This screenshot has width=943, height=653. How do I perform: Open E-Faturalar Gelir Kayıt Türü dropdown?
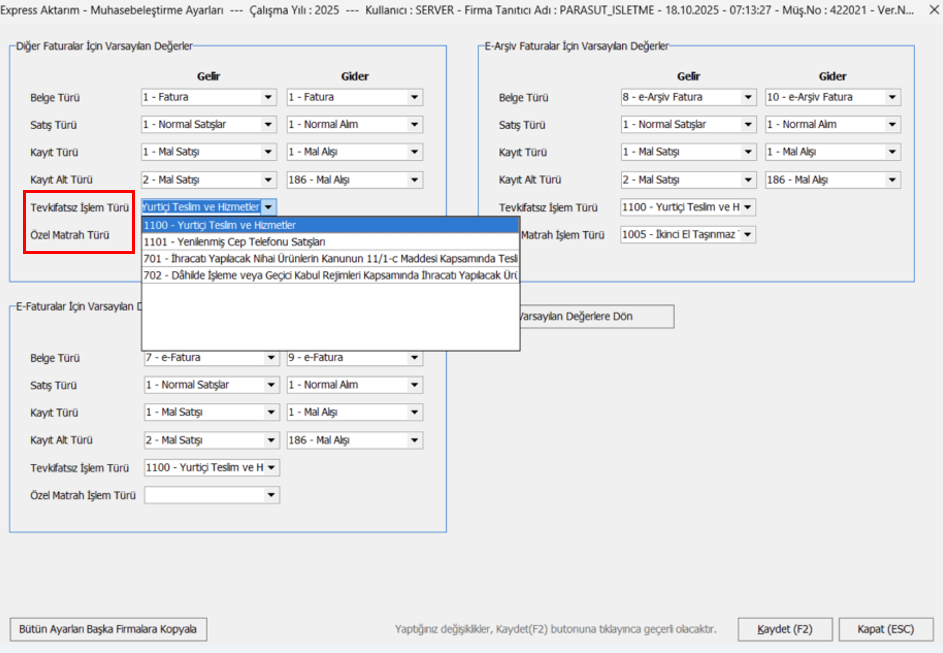click(x=212, y=412)
